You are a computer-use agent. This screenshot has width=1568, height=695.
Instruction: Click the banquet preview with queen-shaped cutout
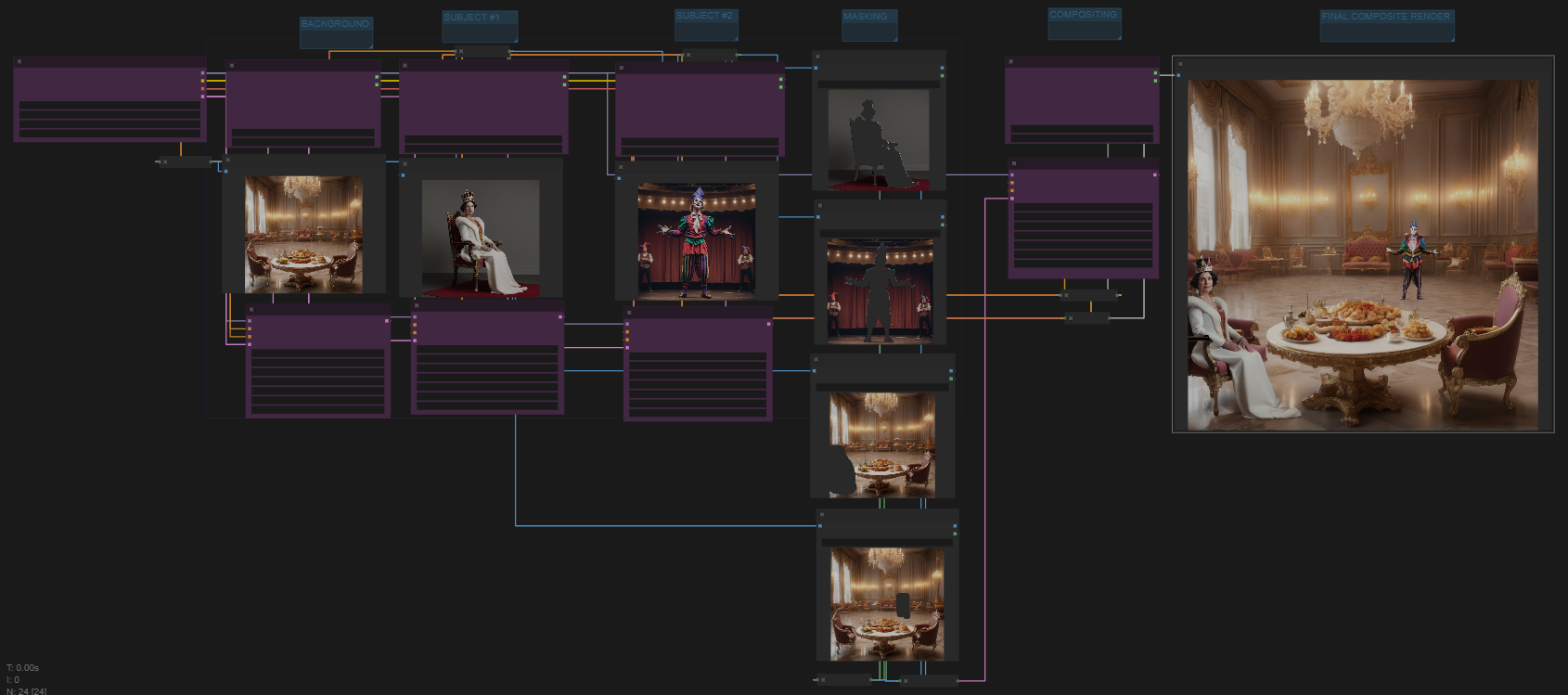(x=882, y=445)
